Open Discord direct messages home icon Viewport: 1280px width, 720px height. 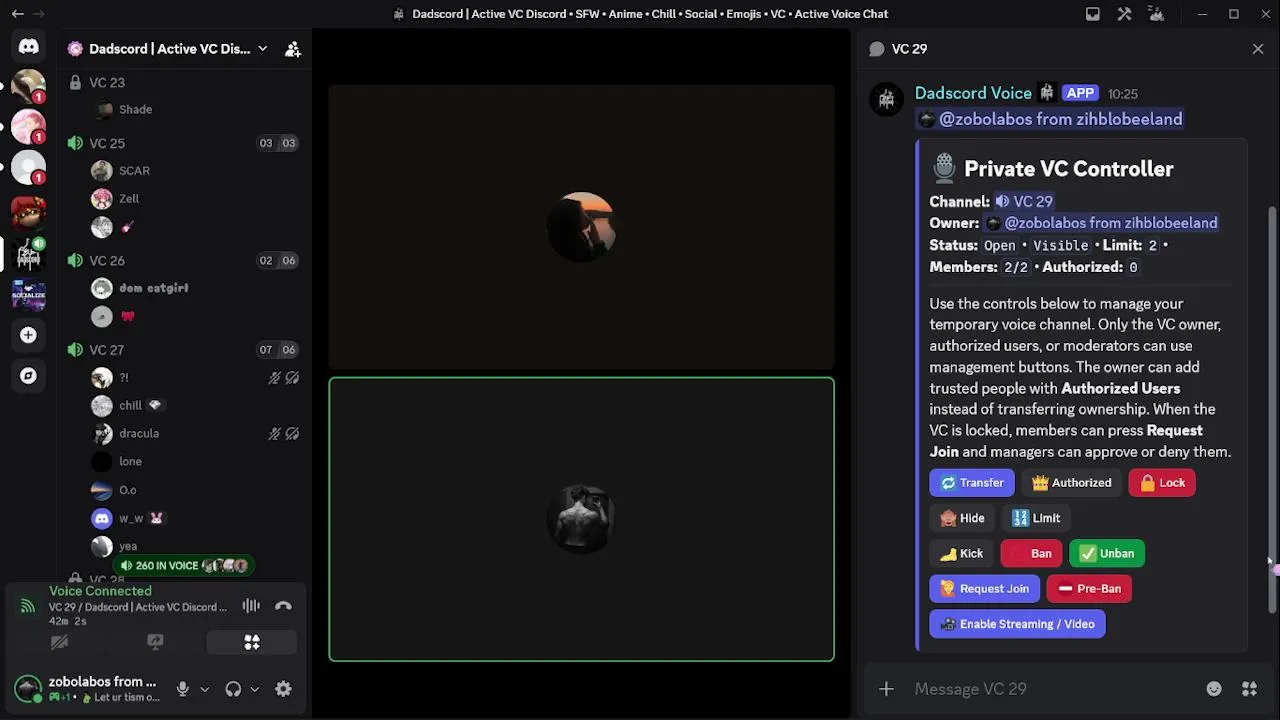(28, 46)
